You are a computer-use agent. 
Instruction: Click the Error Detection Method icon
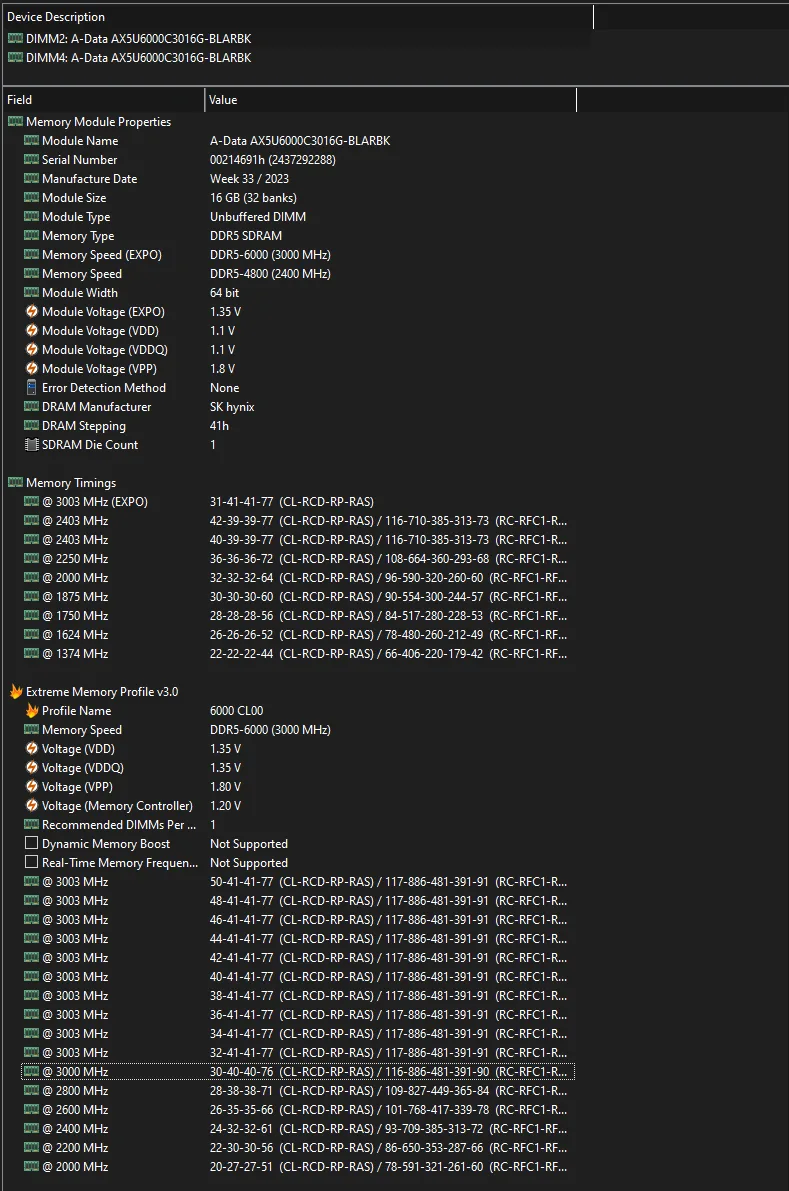(31, 387)
